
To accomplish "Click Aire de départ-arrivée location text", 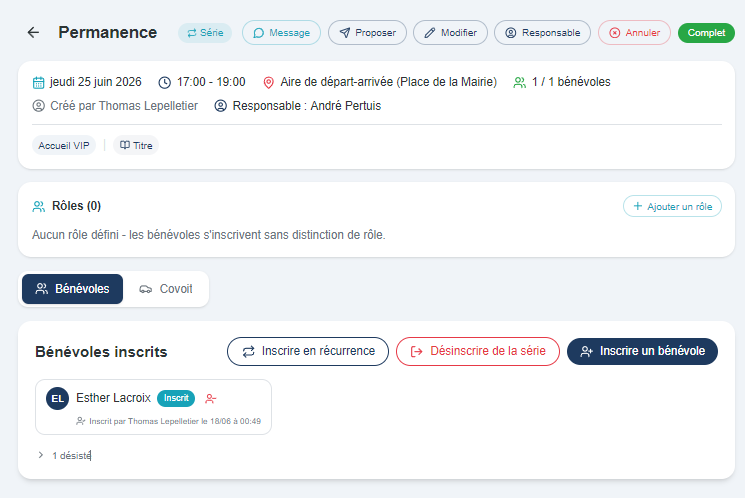I will pos(389,82).
